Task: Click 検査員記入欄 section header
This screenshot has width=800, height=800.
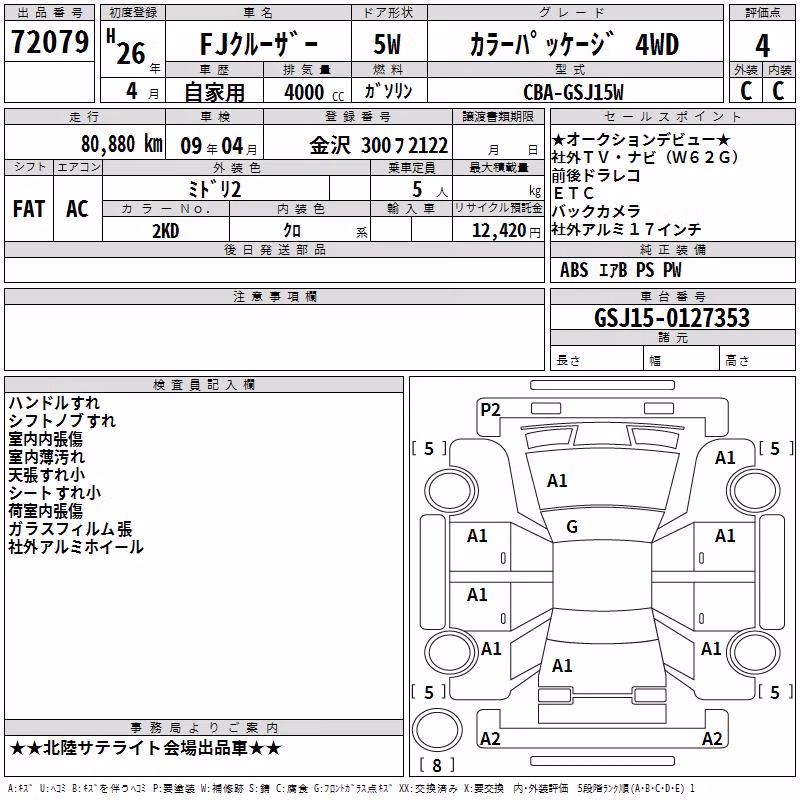Action: [204, 385]
